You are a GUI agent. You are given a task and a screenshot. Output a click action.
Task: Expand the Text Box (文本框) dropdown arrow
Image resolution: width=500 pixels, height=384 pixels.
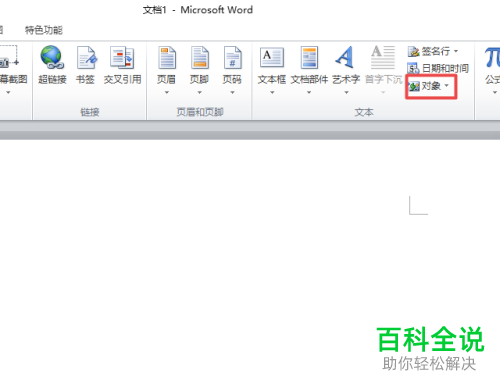(x=272, y=92)
